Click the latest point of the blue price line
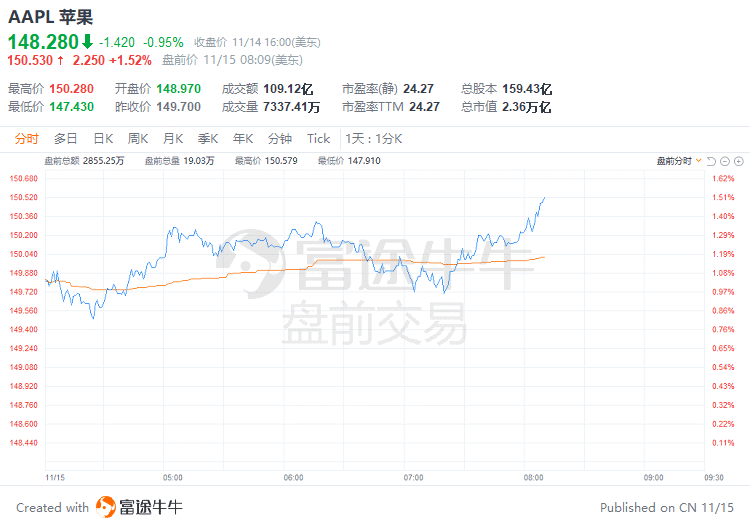 pos(544,197)
